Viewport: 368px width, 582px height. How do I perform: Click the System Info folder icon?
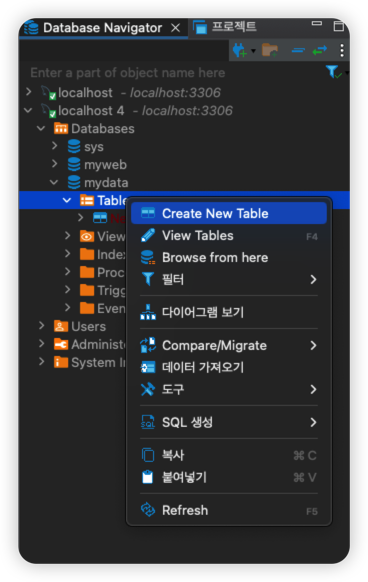(61, 362)
